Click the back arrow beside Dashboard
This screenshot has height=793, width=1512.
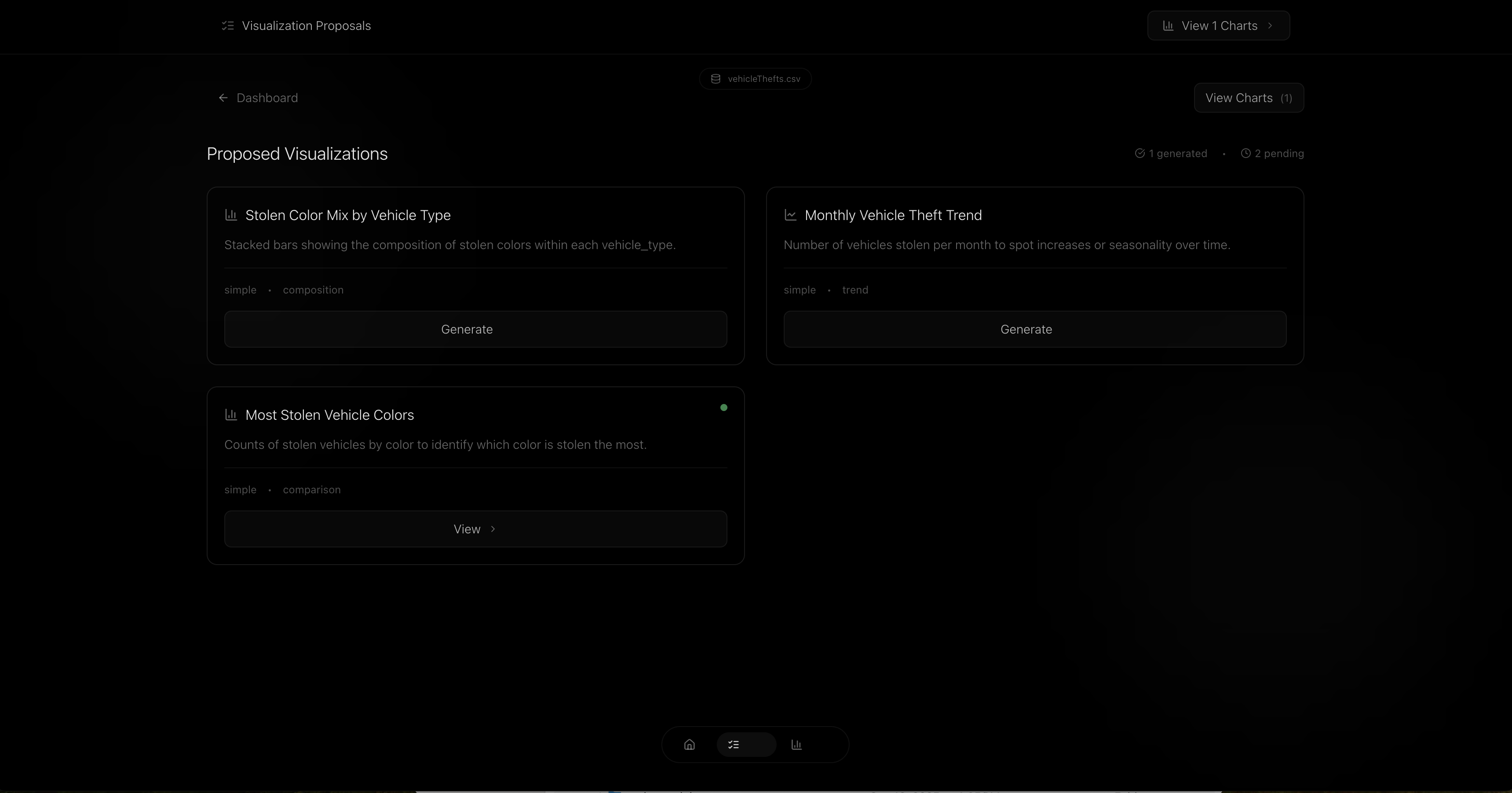[223, 98]
